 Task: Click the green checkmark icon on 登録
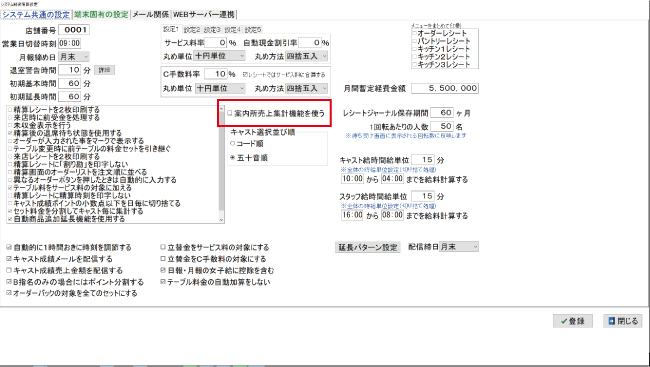(564, 321)
